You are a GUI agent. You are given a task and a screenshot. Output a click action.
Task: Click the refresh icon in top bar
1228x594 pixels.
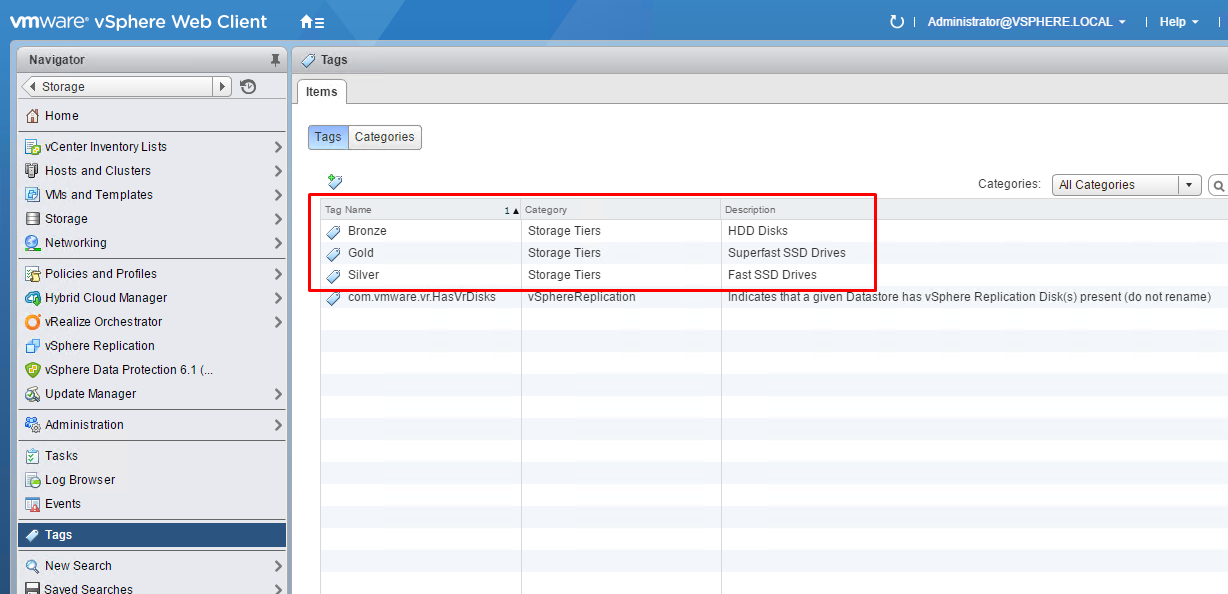pos(897,22)
